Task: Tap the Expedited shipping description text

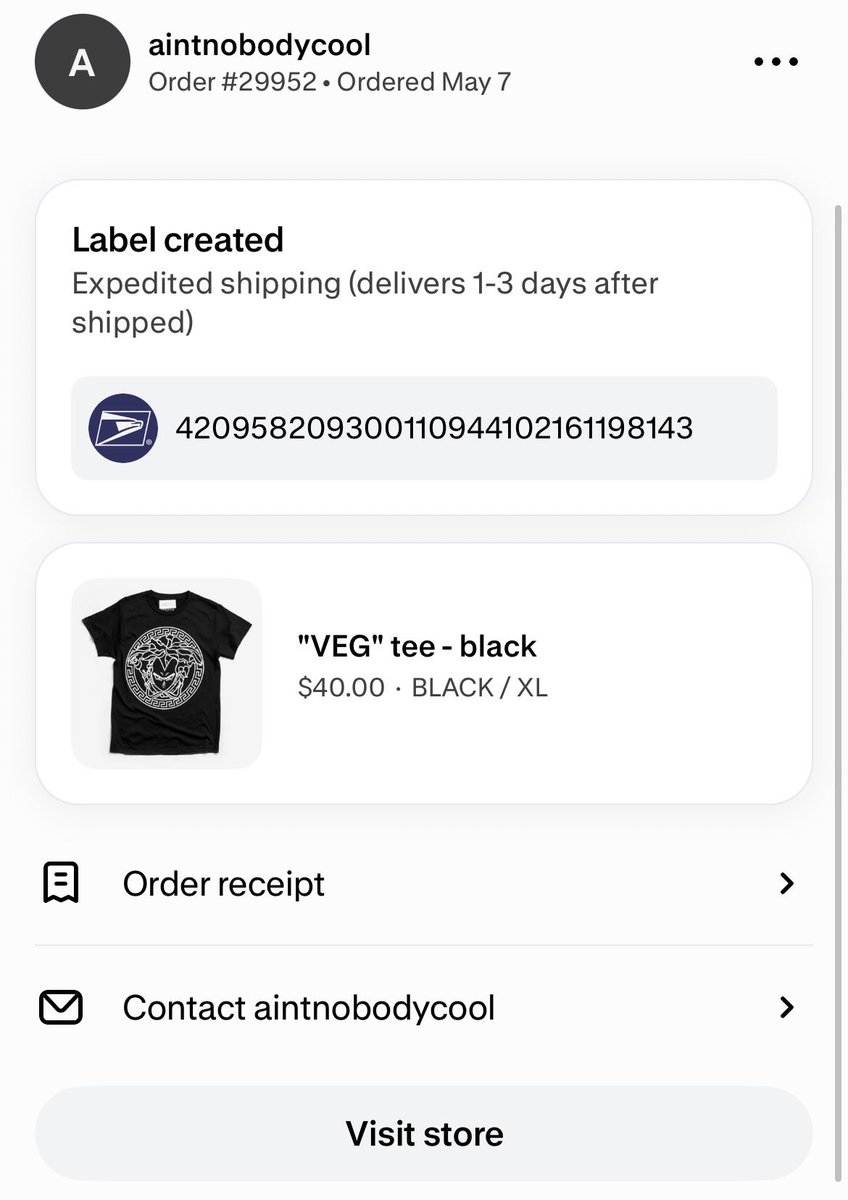Action: [365, 303]
